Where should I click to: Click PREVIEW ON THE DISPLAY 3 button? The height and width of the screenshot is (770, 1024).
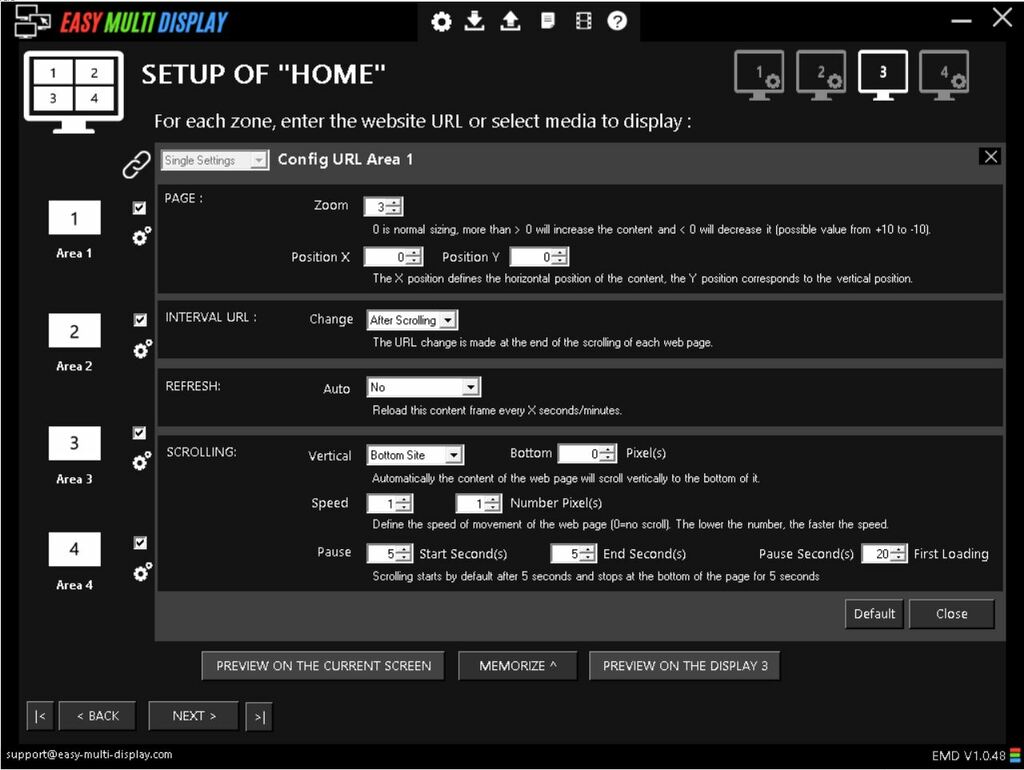[x=684, y=665]
